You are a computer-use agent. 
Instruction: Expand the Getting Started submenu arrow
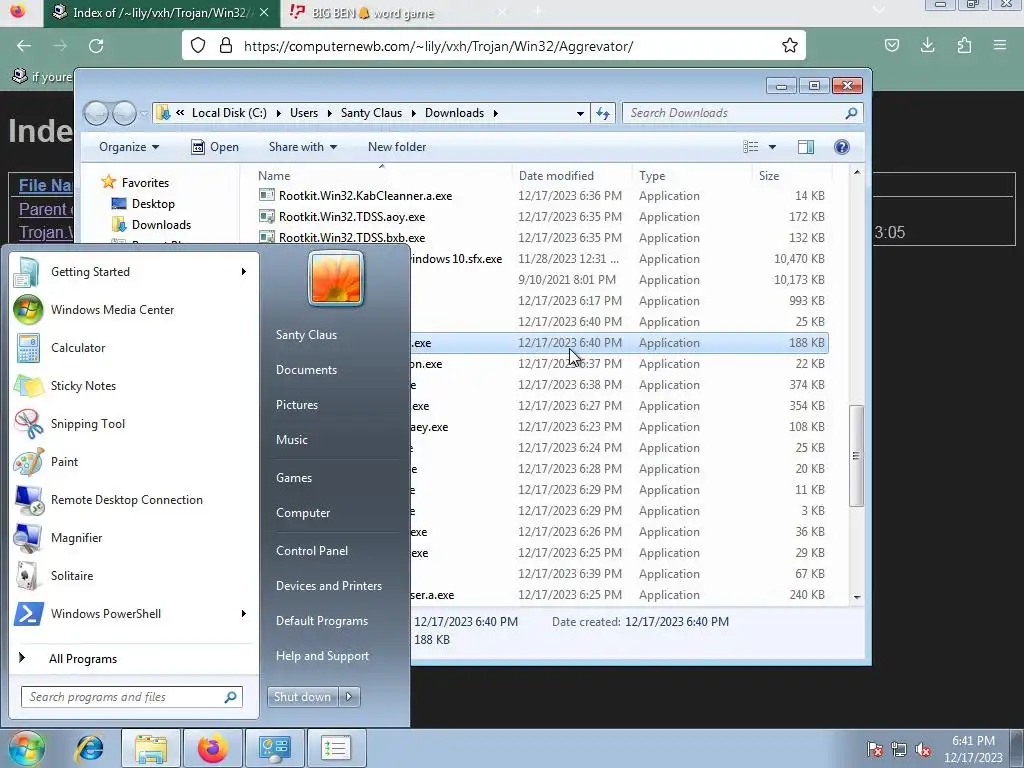[x=244, y=272]
